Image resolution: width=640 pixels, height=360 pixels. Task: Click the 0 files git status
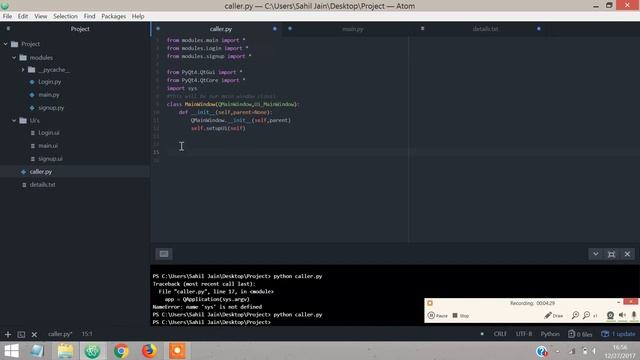(x=580, y=334)
